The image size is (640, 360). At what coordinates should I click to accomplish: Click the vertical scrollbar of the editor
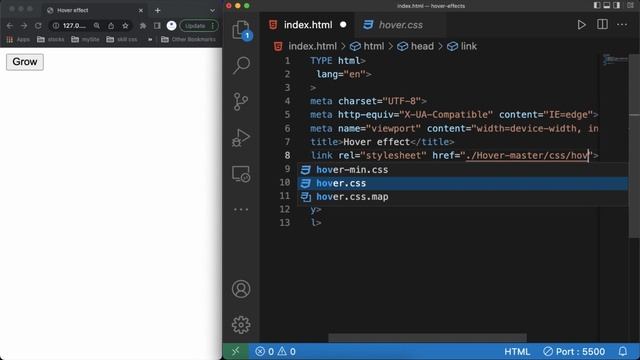(634, 145)
